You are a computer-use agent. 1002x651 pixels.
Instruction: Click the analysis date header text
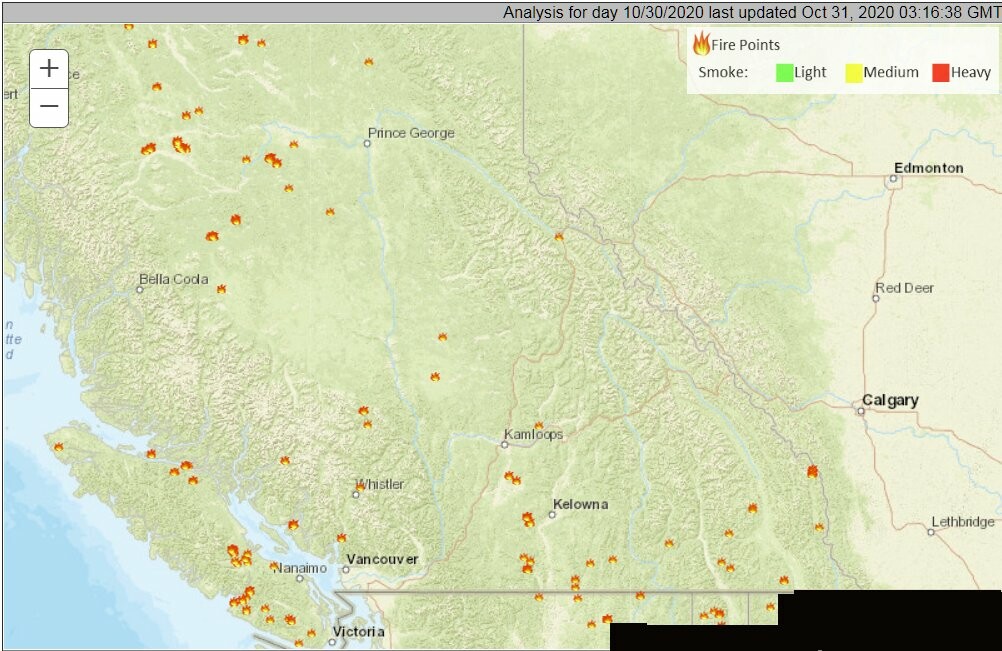[750, 12]
